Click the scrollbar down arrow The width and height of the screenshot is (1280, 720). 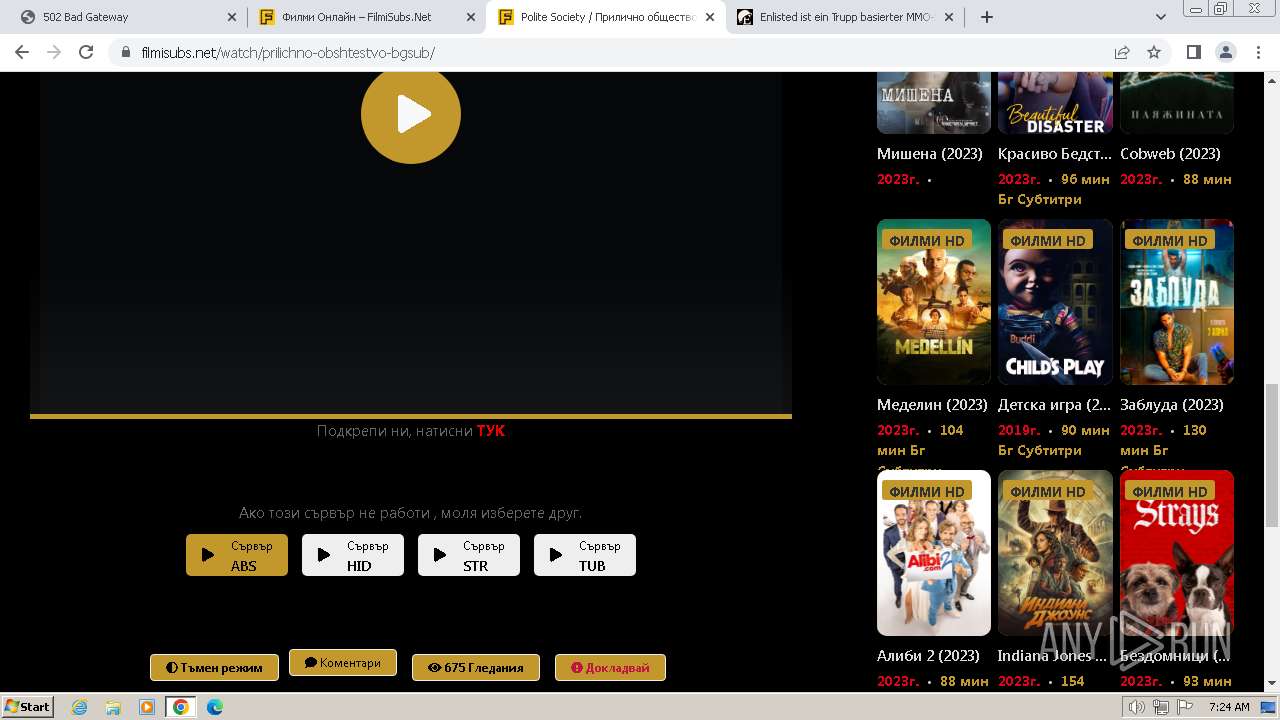click(x=1272, y=684)
